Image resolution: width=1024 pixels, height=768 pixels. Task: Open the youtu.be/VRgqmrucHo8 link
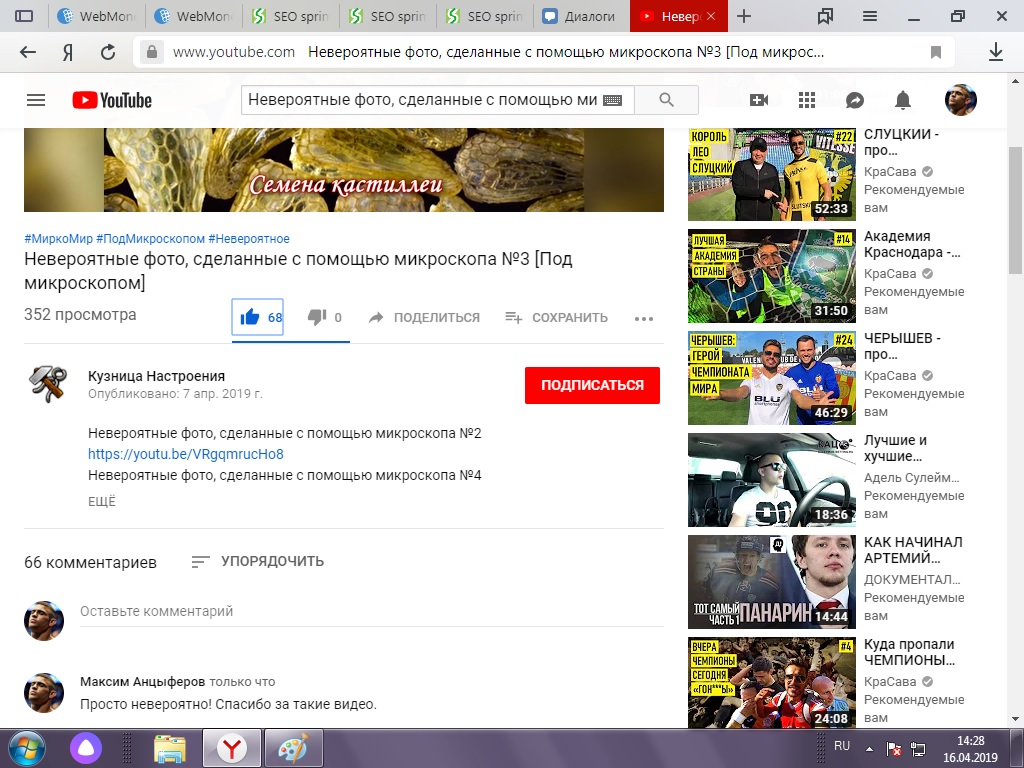(186, 454)
